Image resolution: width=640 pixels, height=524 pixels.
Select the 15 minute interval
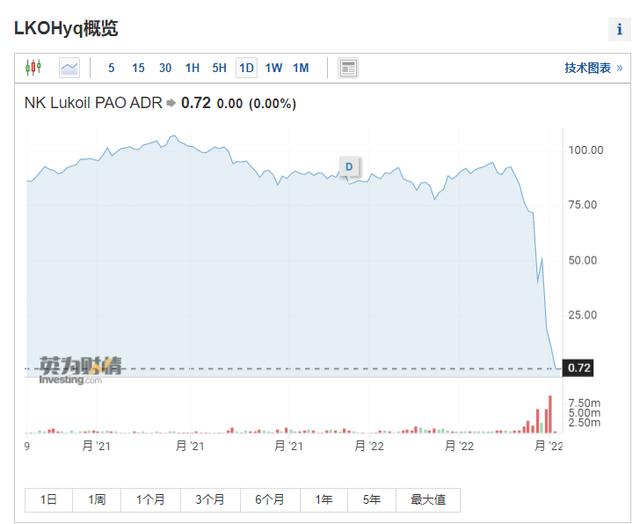pyautogui.click(x=138, y=68)
